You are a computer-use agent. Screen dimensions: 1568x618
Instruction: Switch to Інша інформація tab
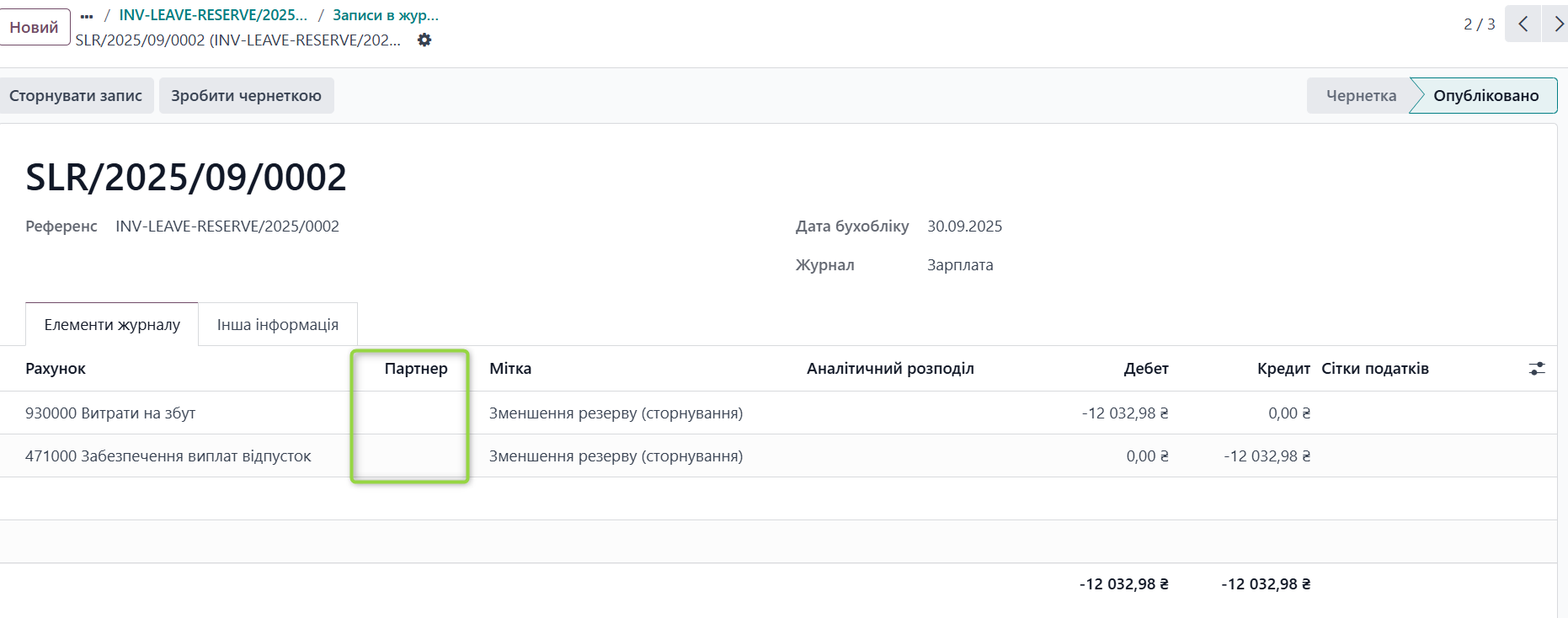[277, 325]
